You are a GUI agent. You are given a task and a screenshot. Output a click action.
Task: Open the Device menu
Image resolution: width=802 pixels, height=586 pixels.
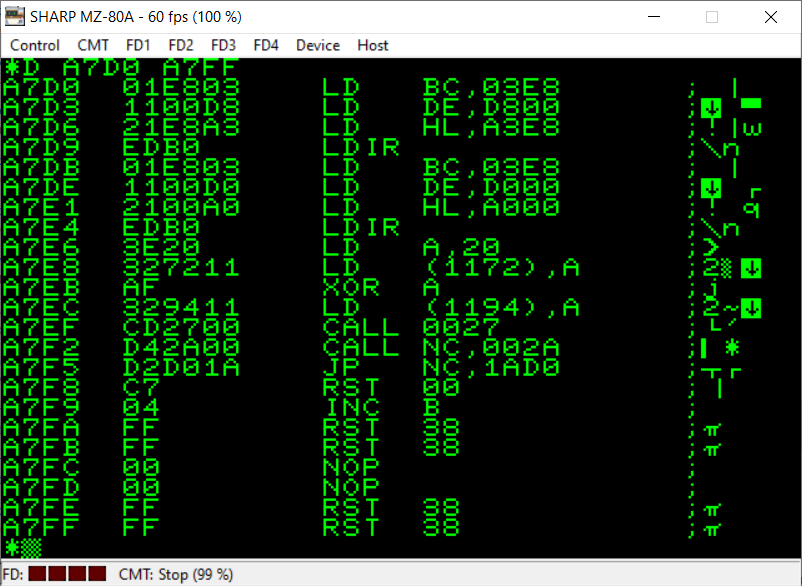point(318,45)
